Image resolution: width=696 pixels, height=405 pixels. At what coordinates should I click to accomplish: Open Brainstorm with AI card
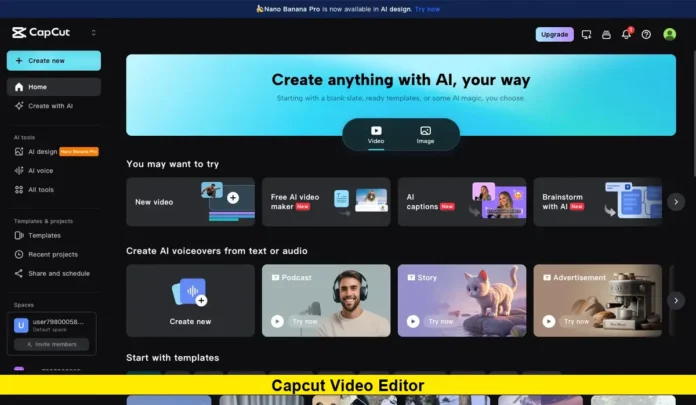pos(597,202)
